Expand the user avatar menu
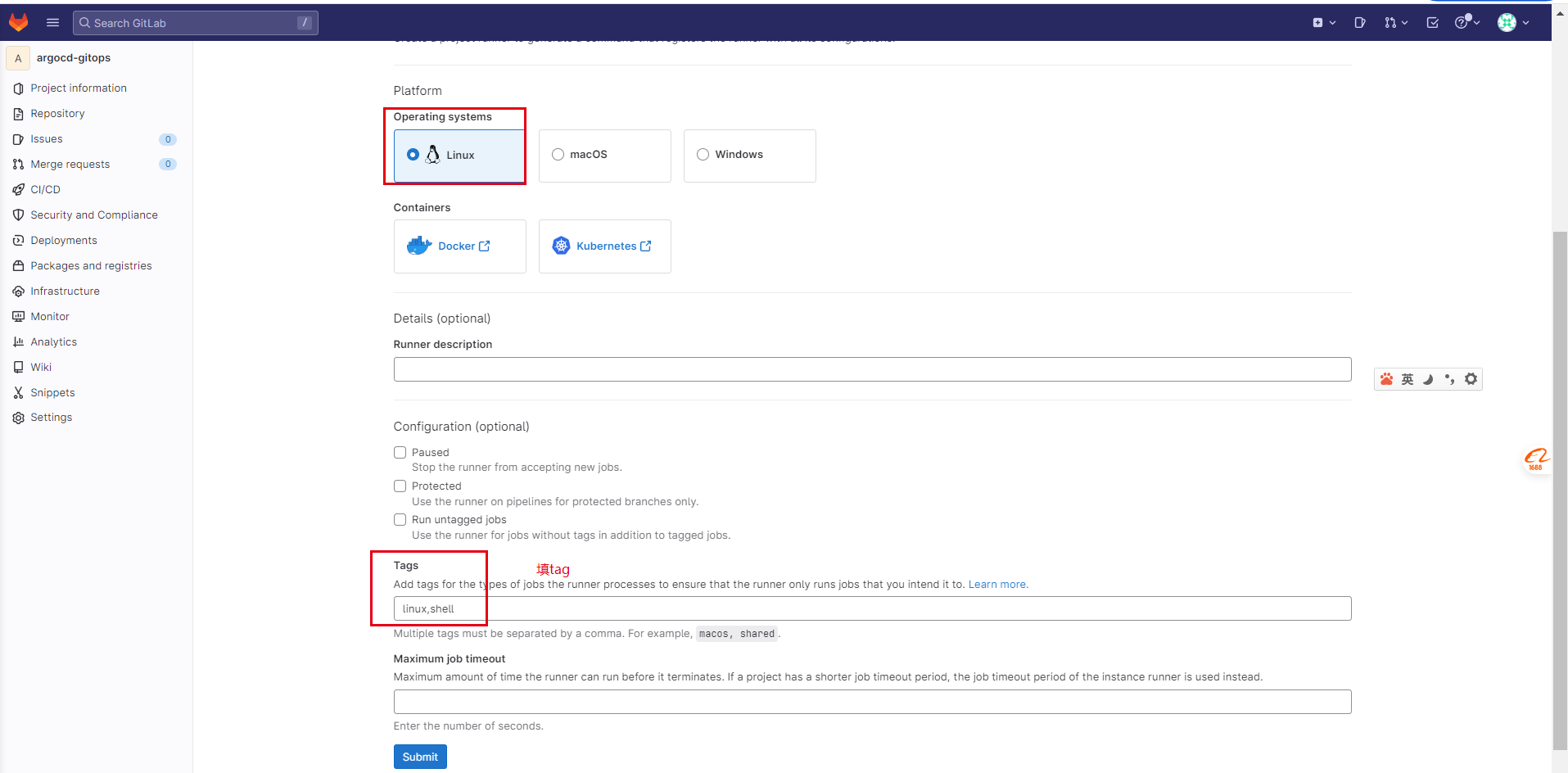The height and width of the screenshot is (773, 1568). coord(1513,23)
